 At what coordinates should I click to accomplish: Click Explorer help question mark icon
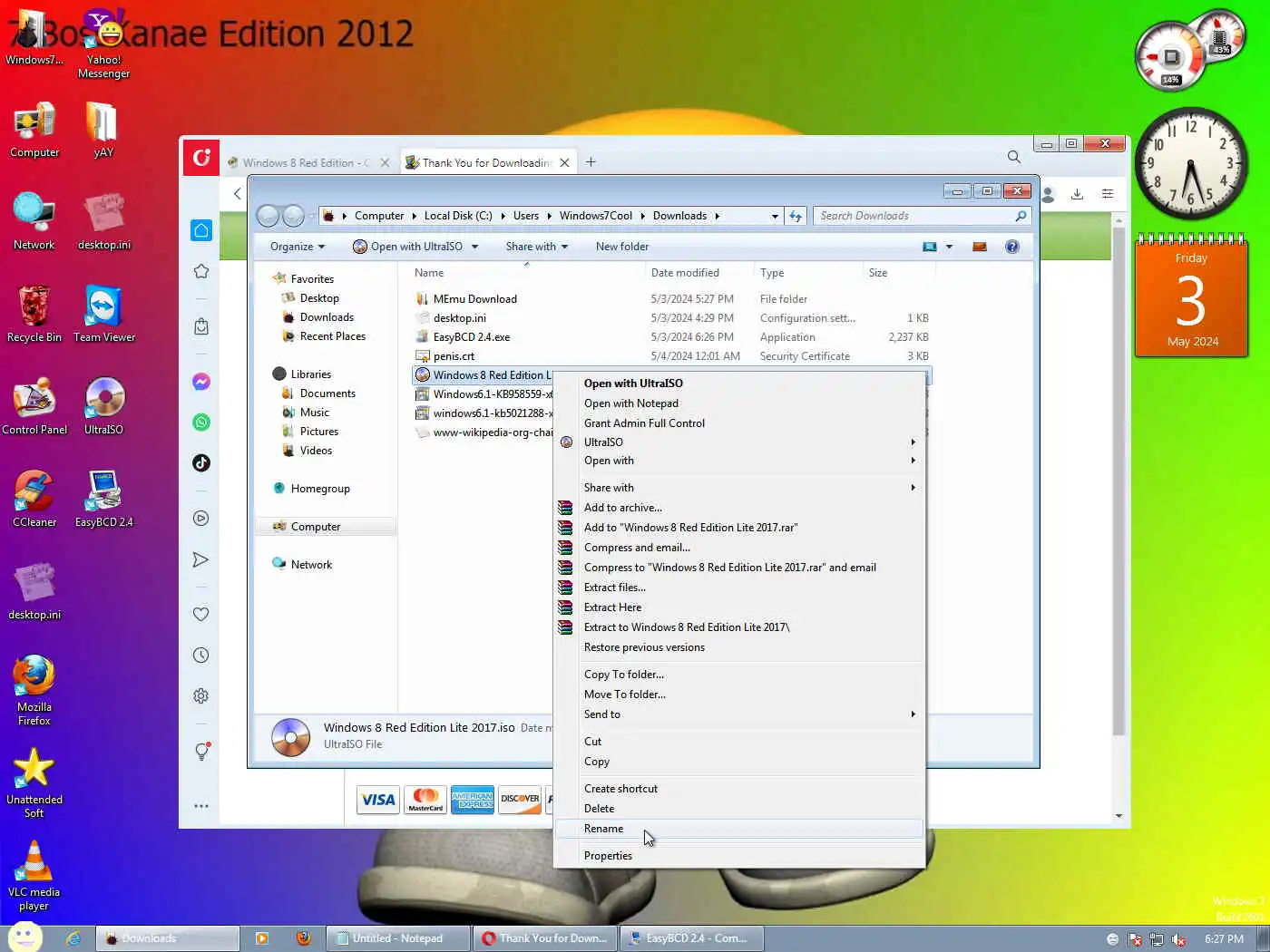point(1012,247)
